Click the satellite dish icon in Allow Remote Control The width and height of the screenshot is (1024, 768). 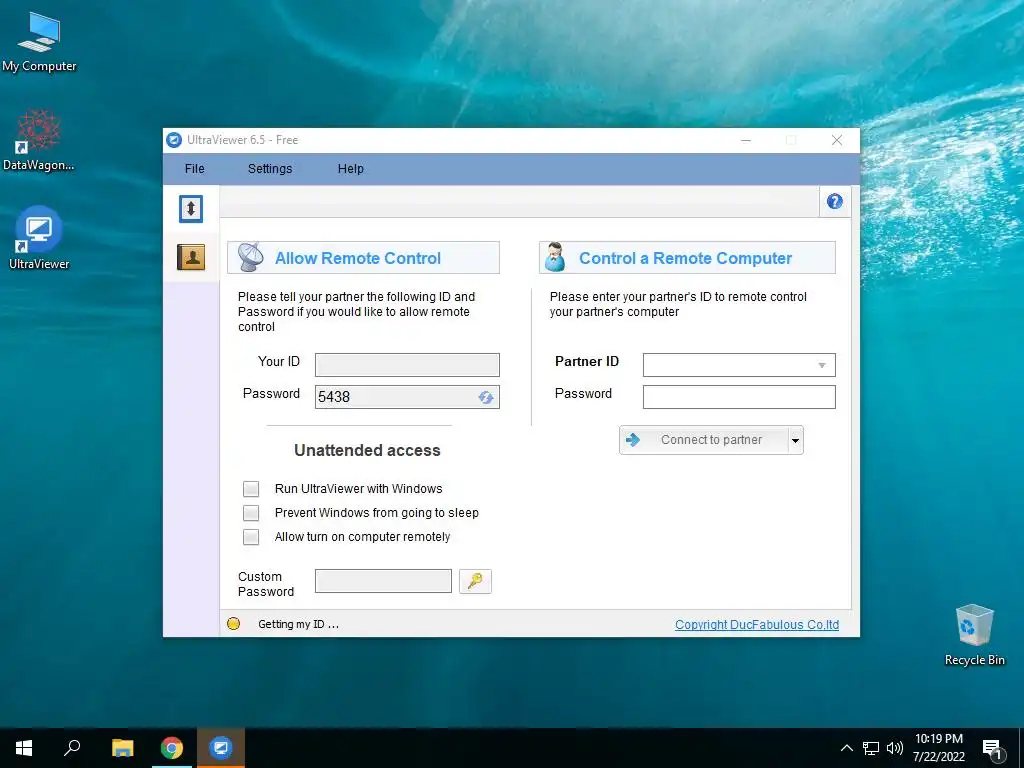click(250, 257)
